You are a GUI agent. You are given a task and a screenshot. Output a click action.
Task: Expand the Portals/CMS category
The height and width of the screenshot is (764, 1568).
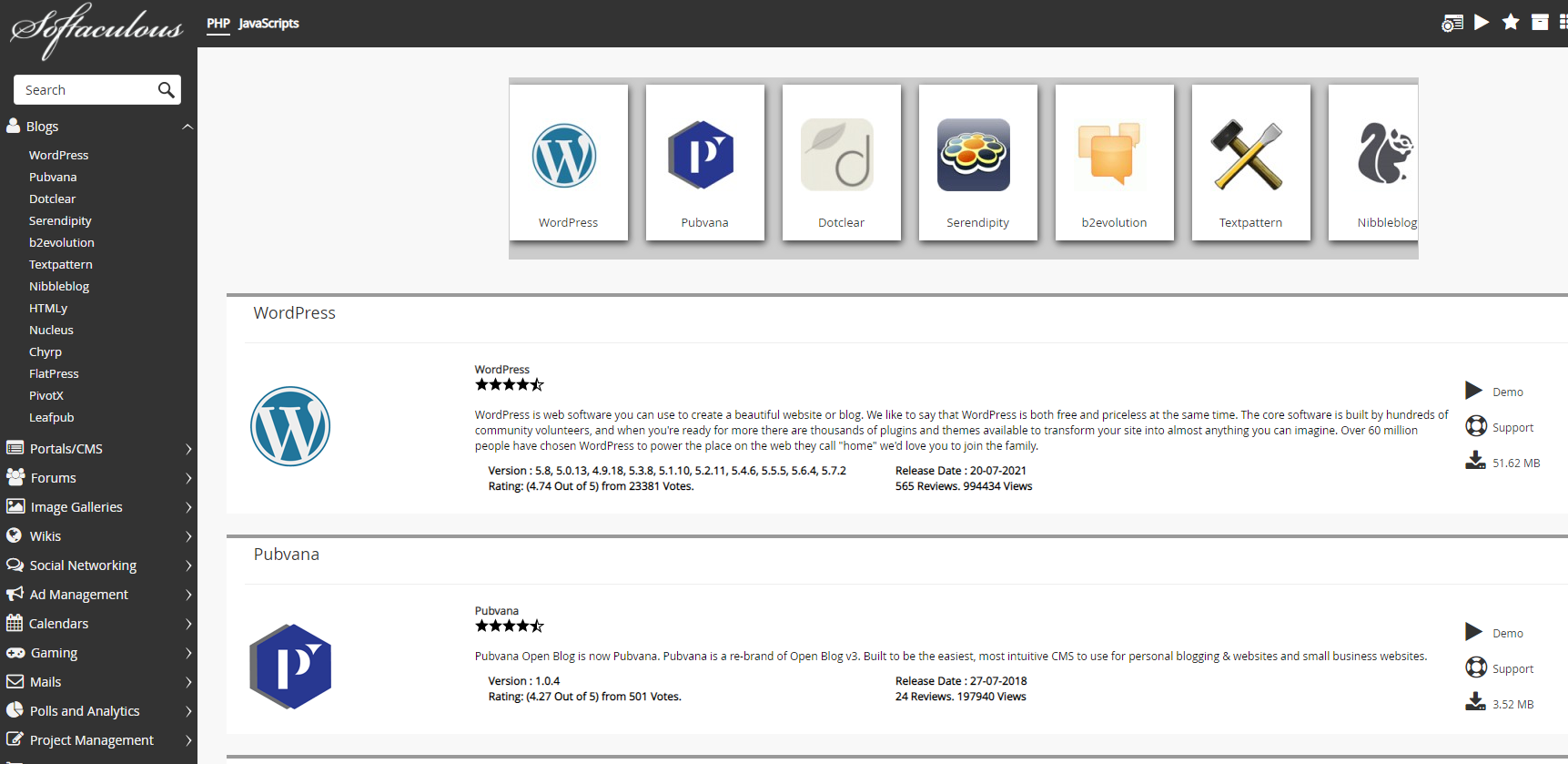pyautogui.click(x=188, y=449)
